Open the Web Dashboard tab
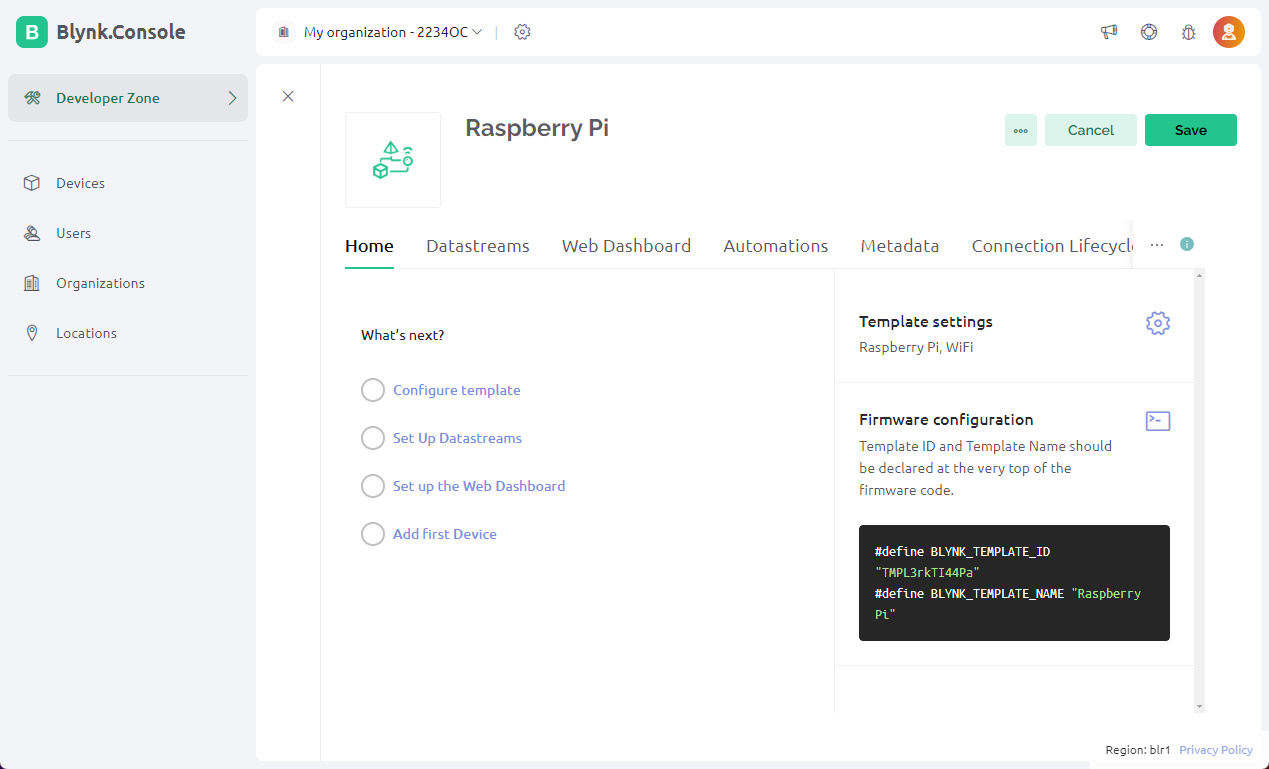1269x769 pixels. click(x=626, y=246)
